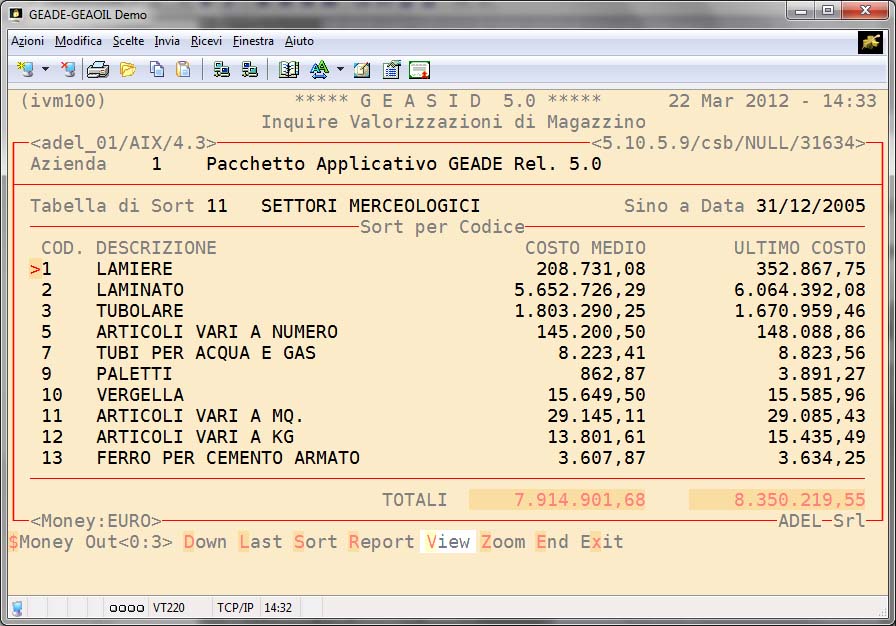Open the Azioni menu
The height and width of the screenshot is (626, 896).
point(27,41)
